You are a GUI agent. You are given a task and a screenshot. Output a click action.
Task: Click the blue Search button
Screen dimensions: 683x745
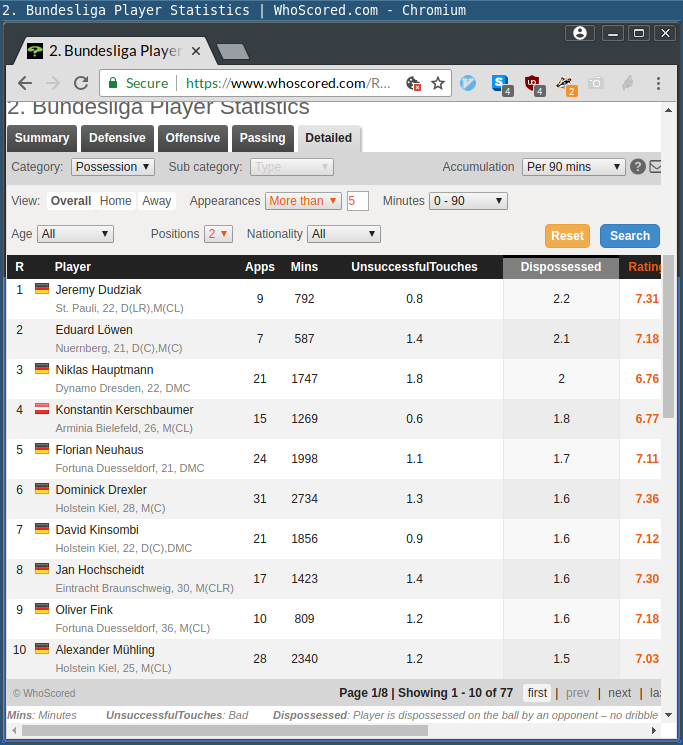630,236
